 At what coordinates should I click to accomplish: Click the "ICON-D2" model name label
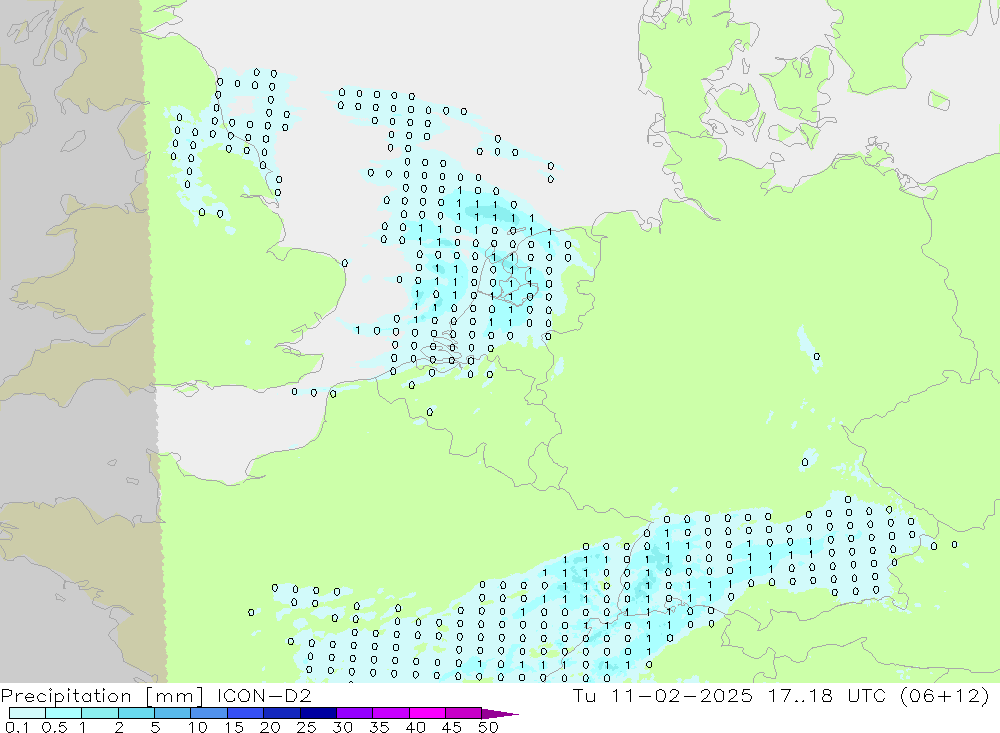click(264, 695)
